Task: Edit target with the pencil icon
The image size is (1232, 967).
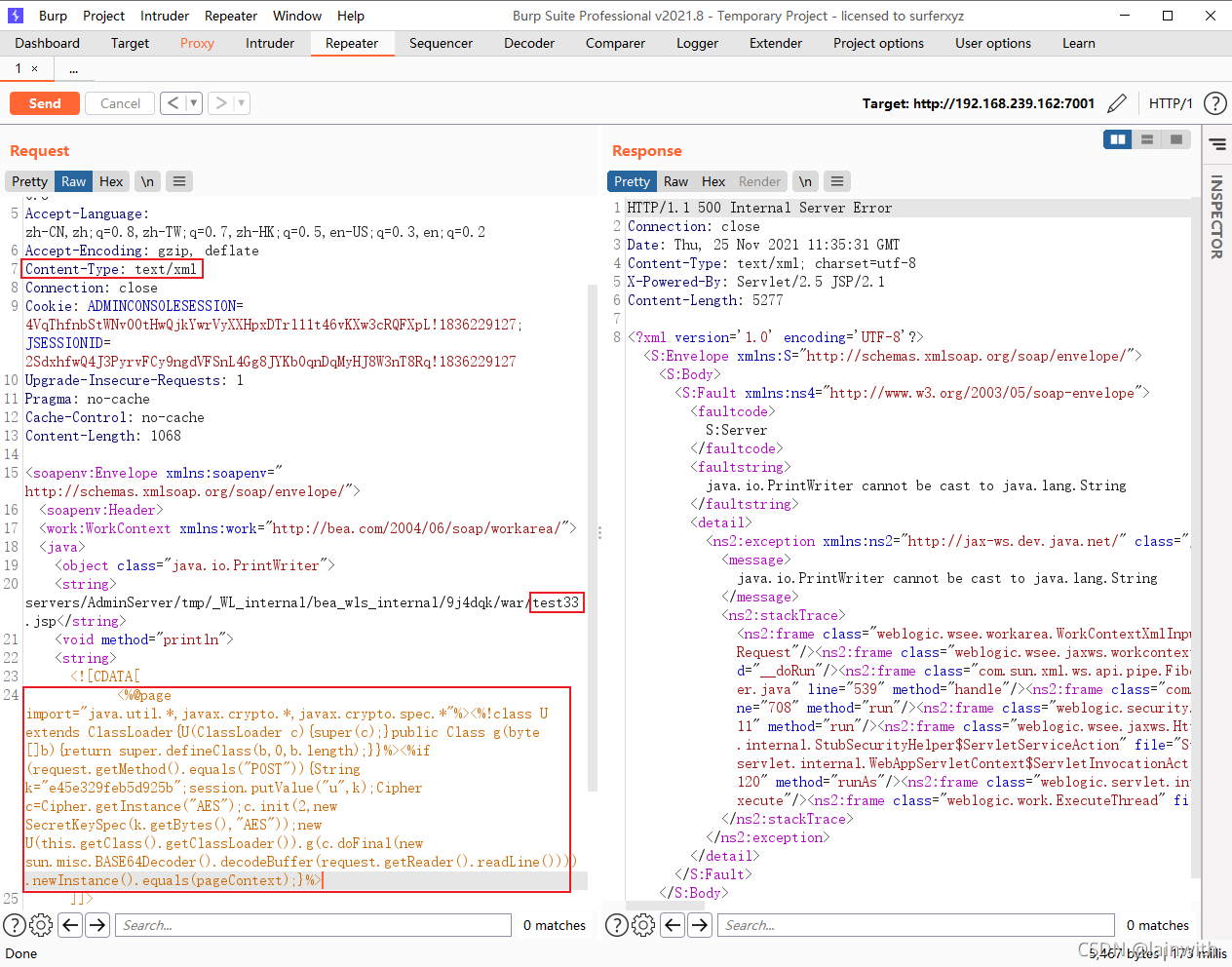Action: coord(1117,103)
